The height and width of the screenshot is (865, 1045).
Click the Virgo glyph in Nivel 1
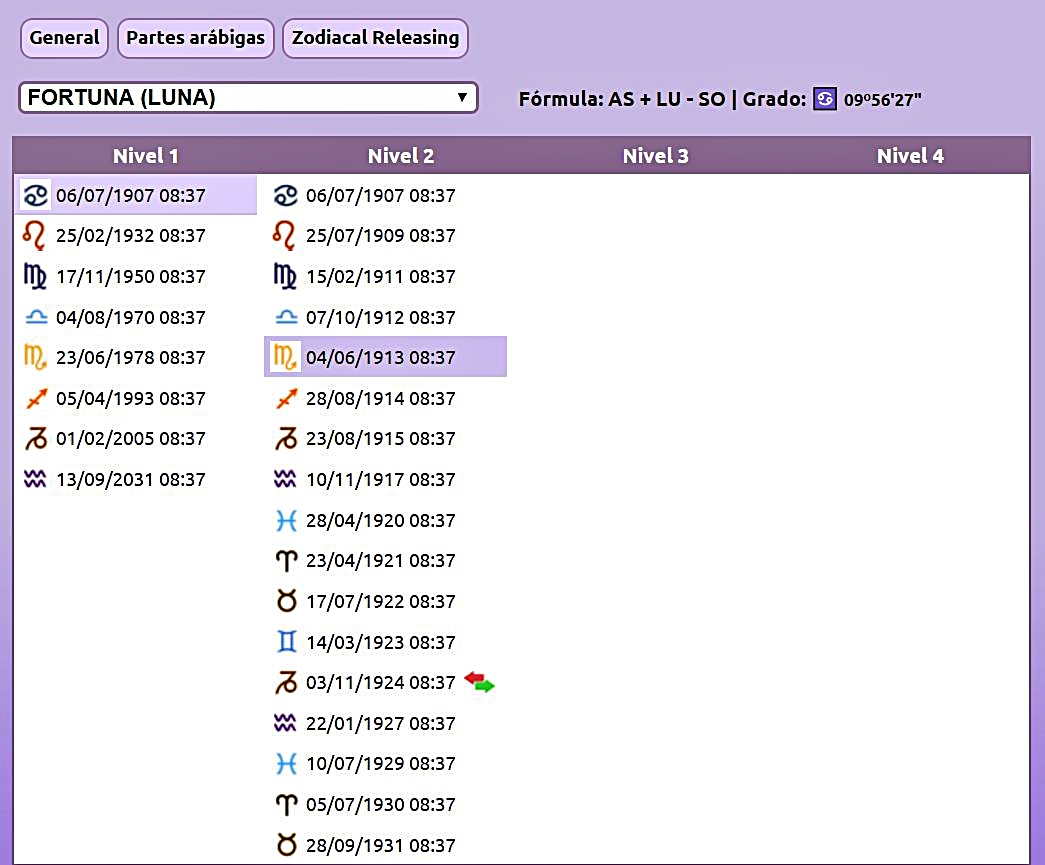click(x=35, y=277)
